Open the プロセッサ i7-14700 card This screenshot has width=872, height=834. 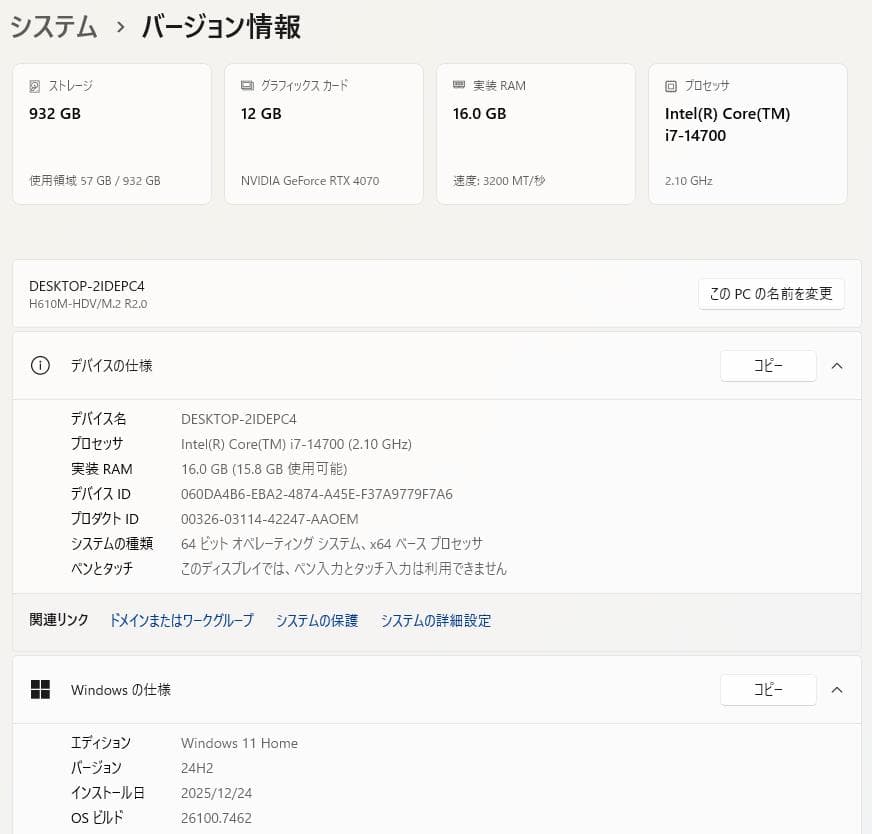[748, 134]
